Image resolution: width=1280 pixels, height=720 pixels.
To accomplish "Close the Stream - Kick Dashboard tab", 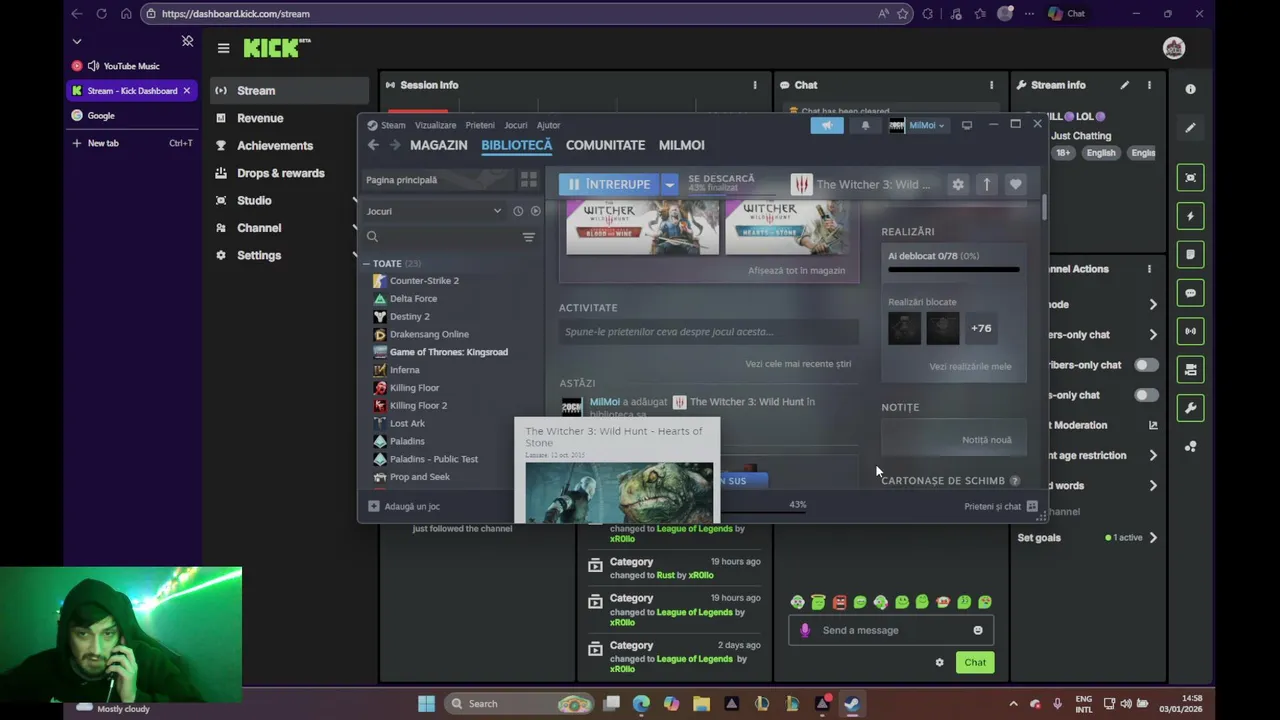I will 186,91.
